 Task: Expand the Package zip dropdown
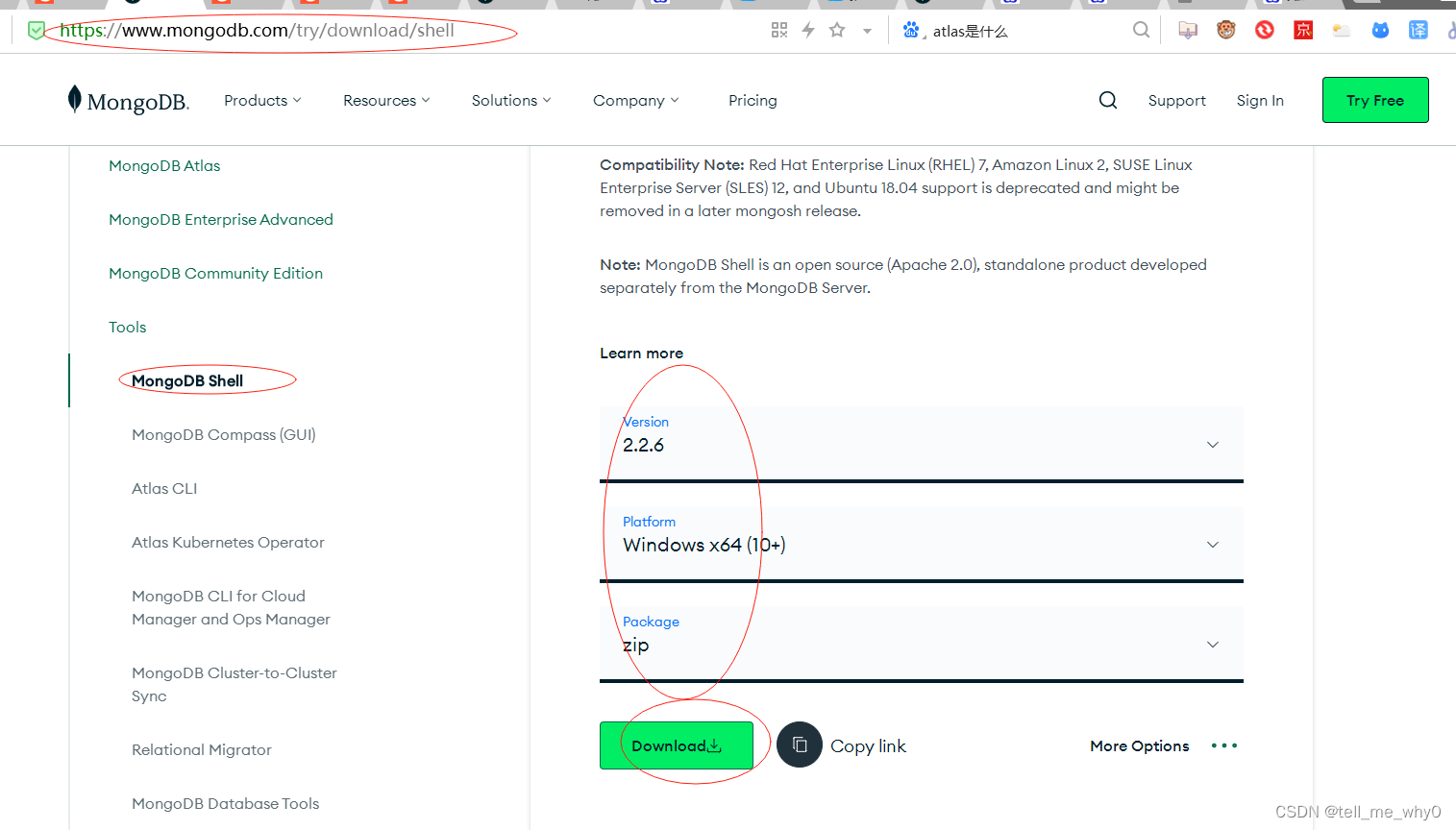coord(922,644)
